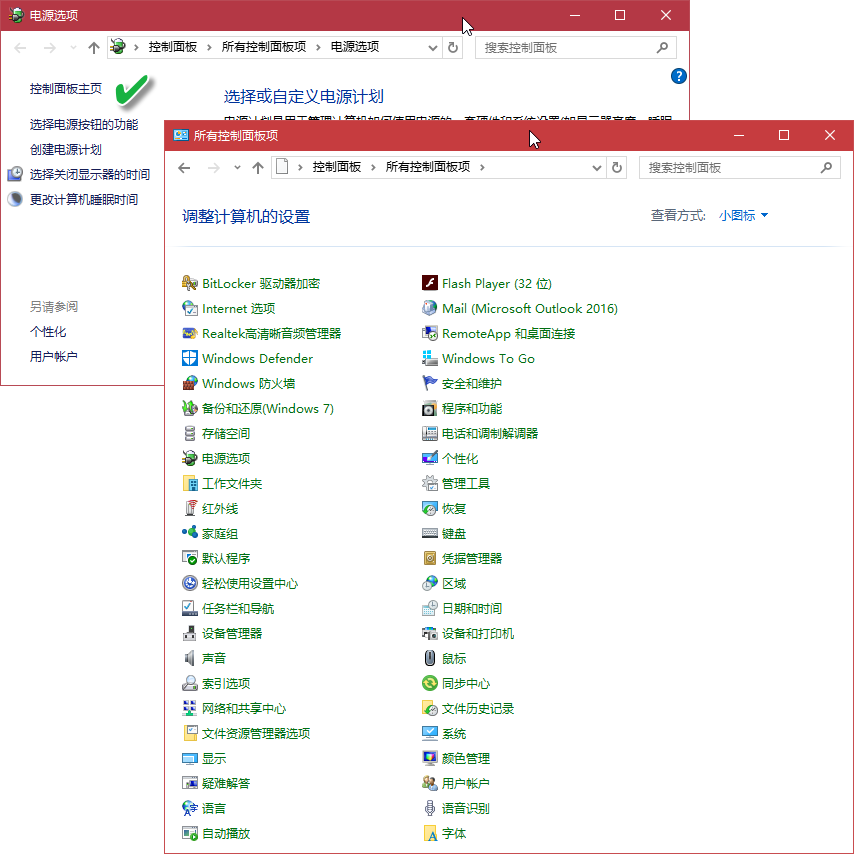Screen dimensions: 854x854
Task: Open the 设备管理器 icon
Action: coord(190,633)
